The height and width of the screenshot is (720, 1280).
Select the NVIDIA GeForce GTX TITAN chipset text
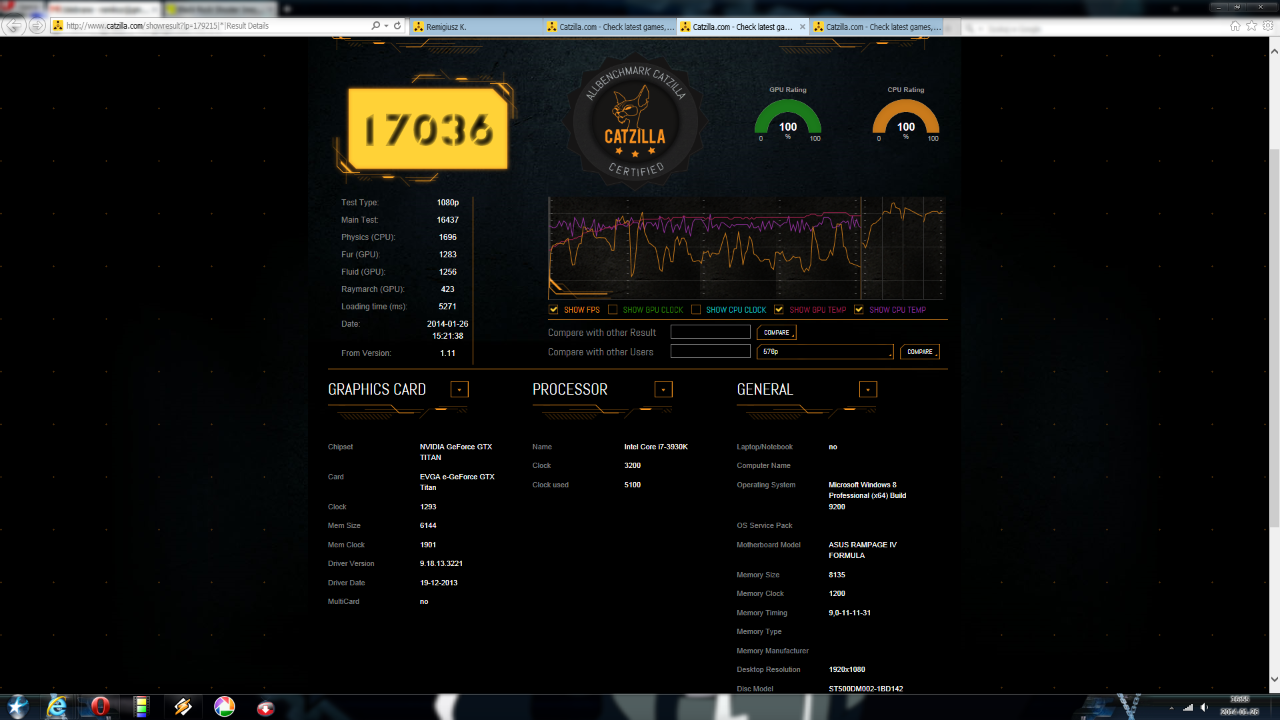click(456, 452)
